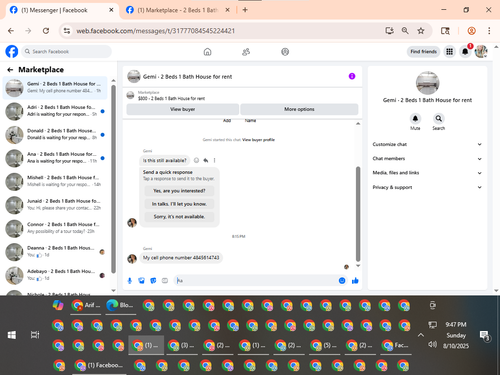Click the Search Facebook field
Screen dimensions: 500x375
coord(67,52)
